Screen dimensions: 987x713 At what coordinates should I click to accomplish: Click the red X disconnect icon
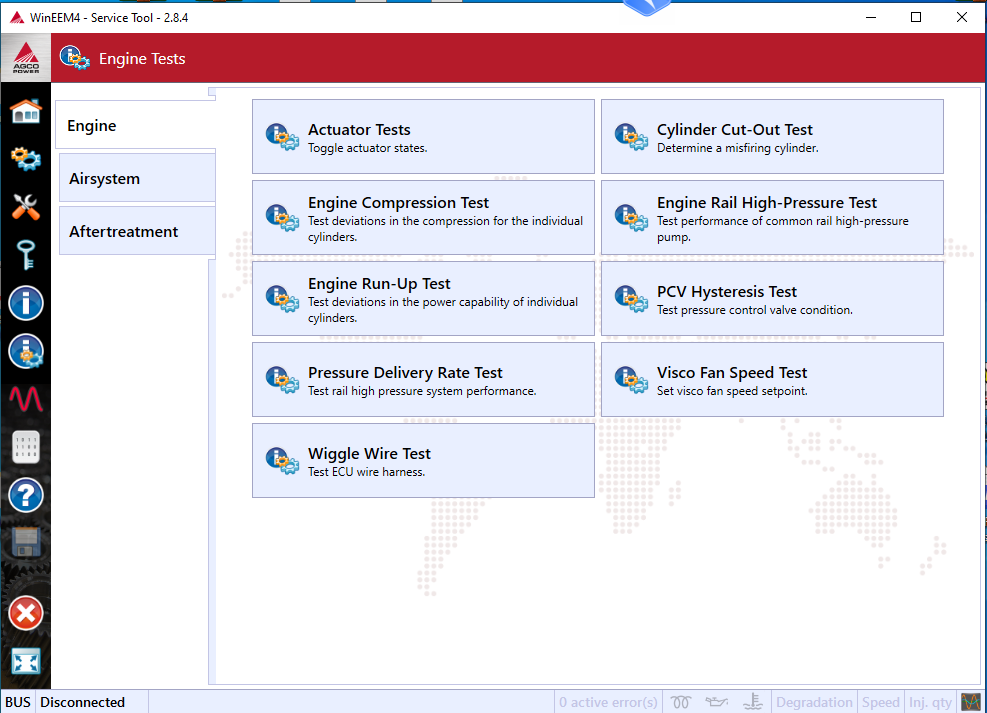click(26, 613)
